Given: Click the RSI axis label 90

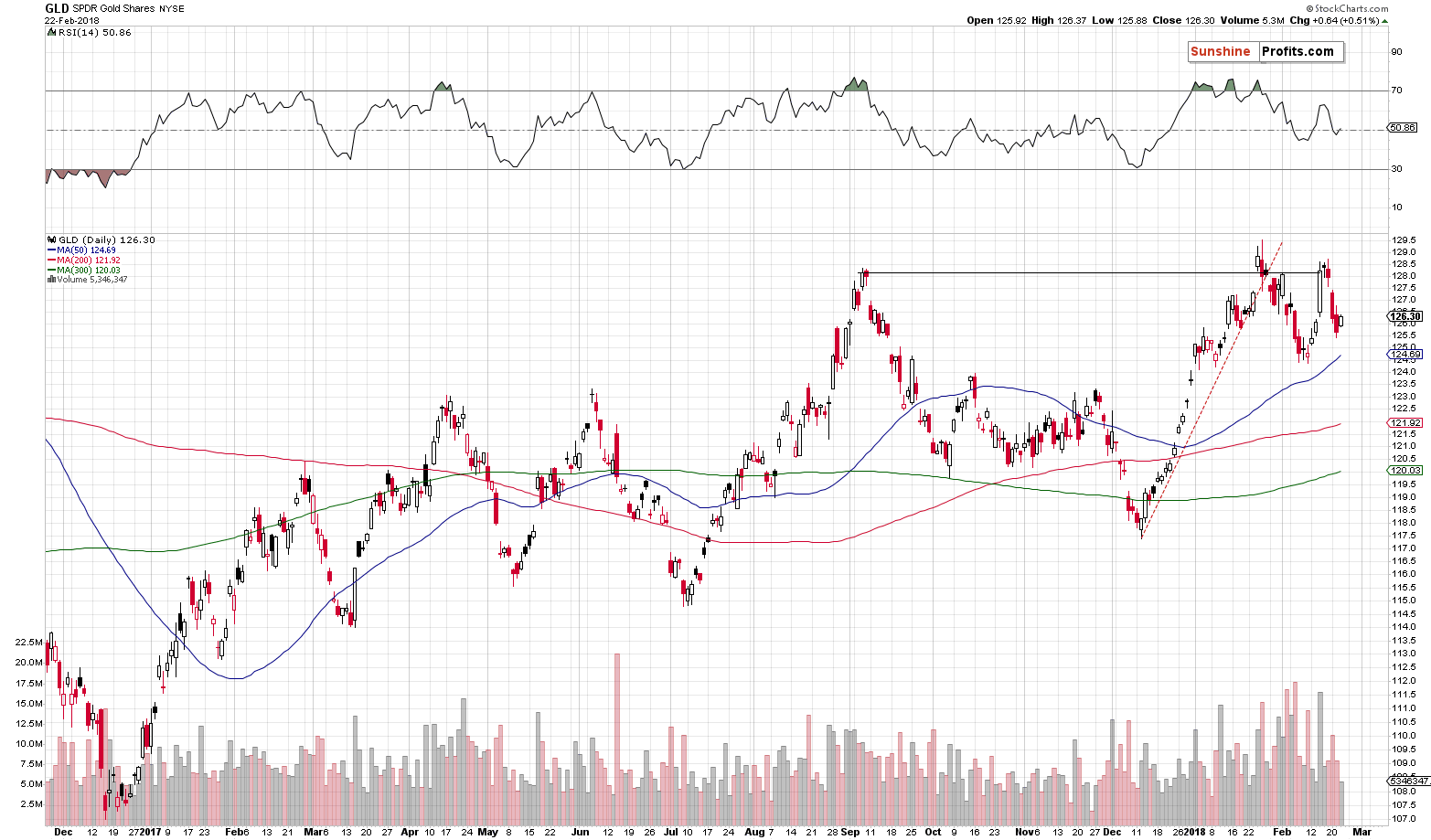Looking at the screenshot, I should point(1397,52).
